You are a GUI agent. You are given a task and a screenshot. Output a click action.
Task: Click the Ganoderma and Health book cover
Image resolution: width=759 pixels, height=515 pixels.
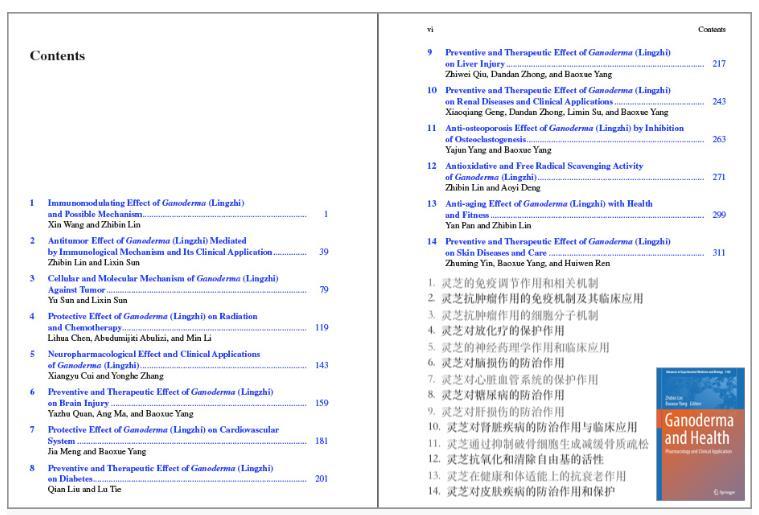tap(700, 434)
